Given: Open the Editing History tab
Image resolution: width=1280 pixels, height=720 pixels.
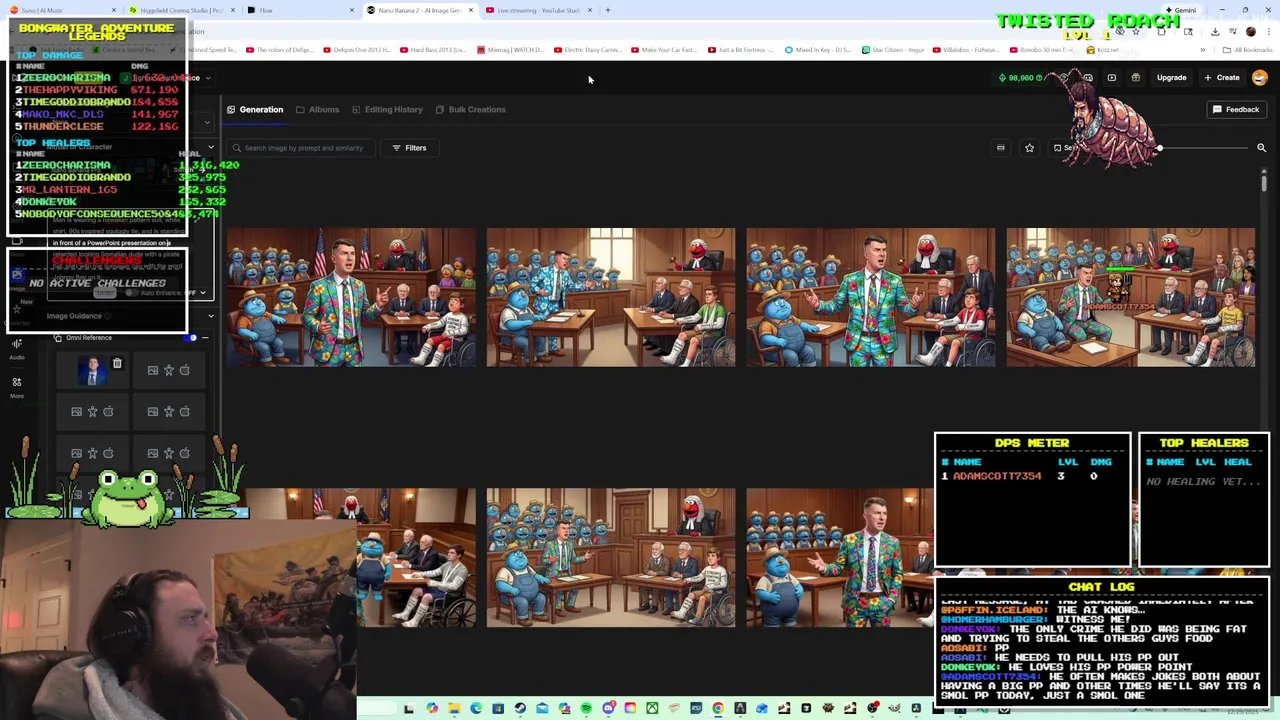Looking at the screenshot, I should pos(386,109).
